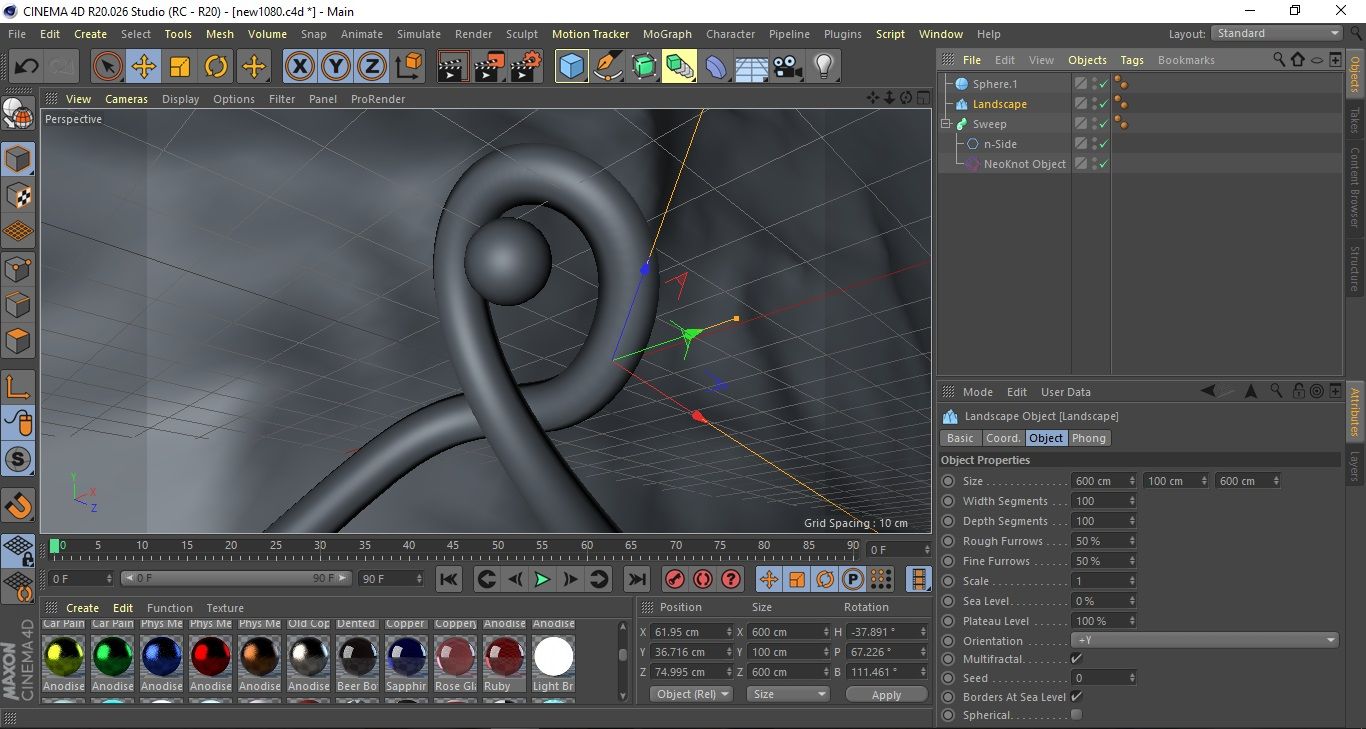
Task: Open material manager Create menu
Action: coord(82,608)
